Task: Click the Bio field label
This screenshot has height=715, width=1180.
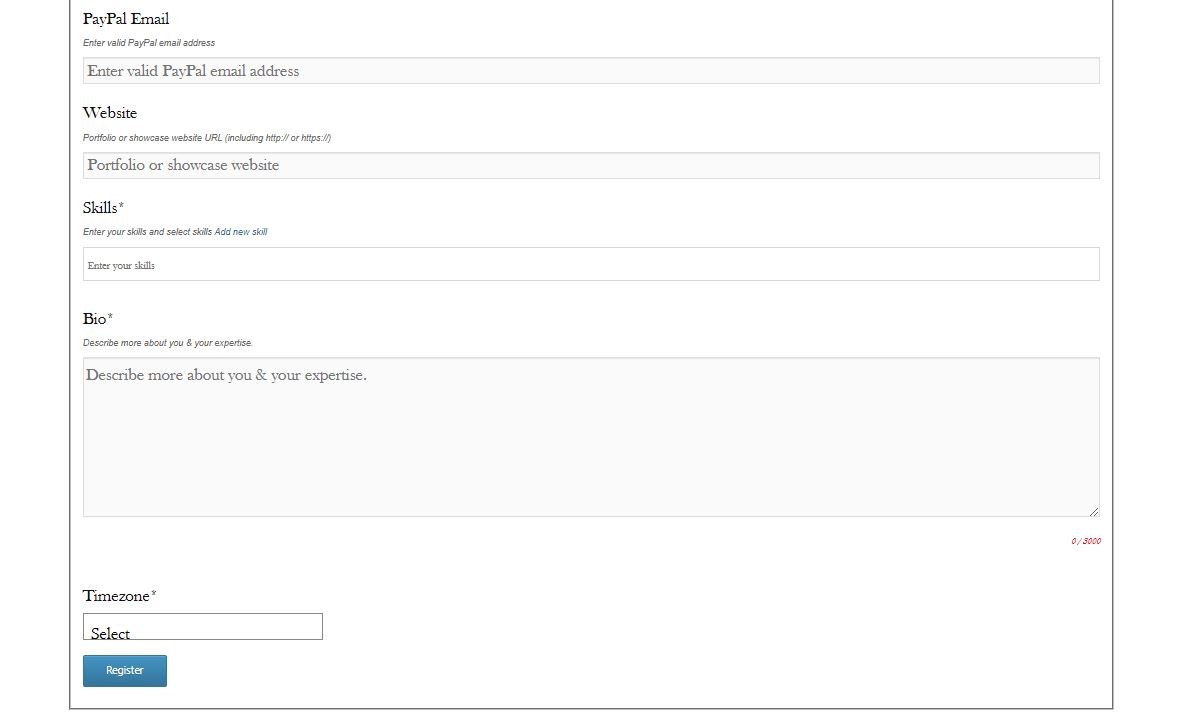Action: coord(95,319)
